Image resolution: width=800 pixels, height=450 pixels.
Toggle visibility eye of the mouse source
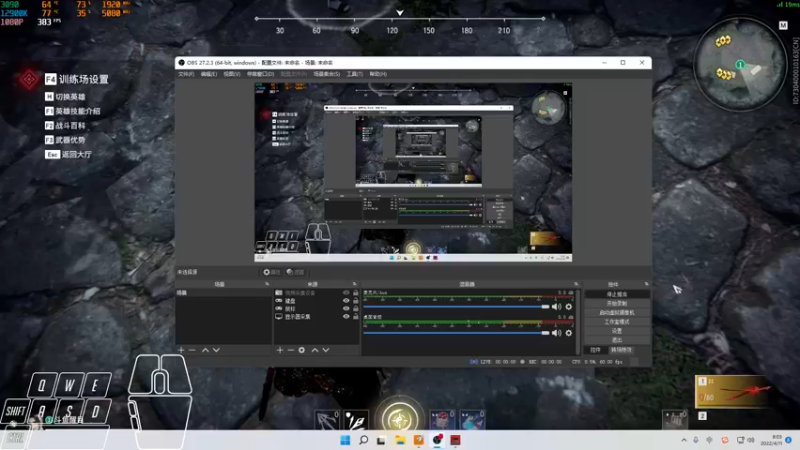click(x=346, y=309)
